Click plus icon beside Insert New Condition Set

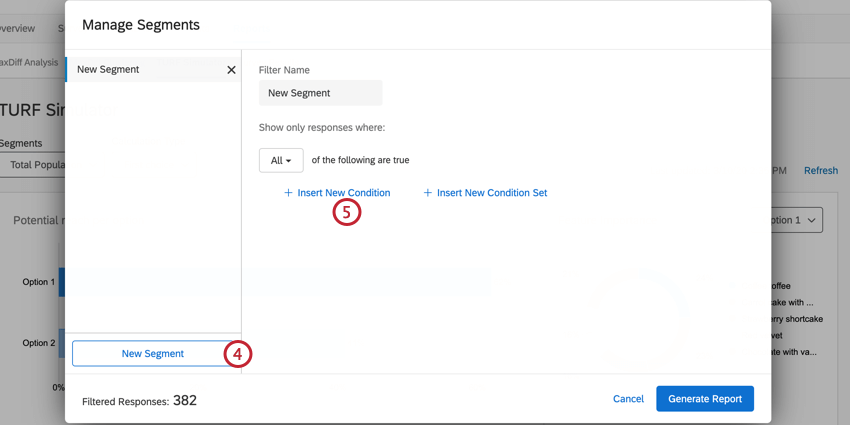click(427, 193)
